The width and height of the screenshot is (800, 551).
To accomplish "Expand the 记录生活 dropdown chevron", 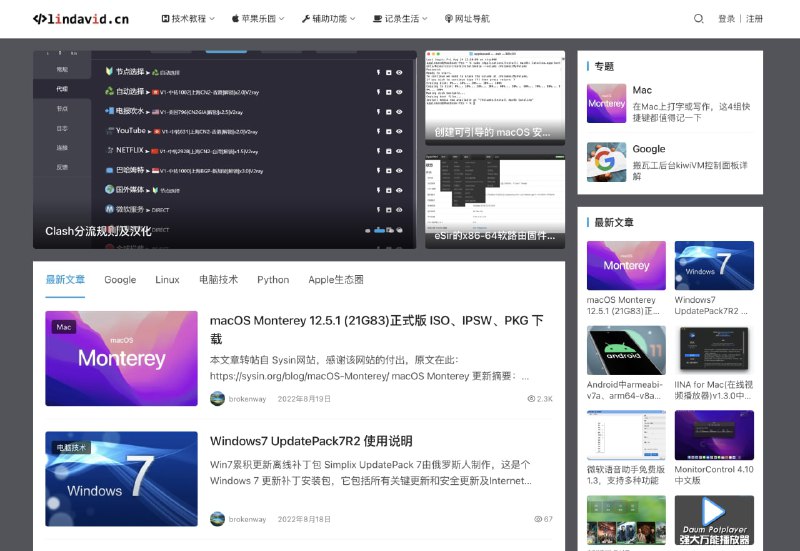I will click(x=424, y=19).
